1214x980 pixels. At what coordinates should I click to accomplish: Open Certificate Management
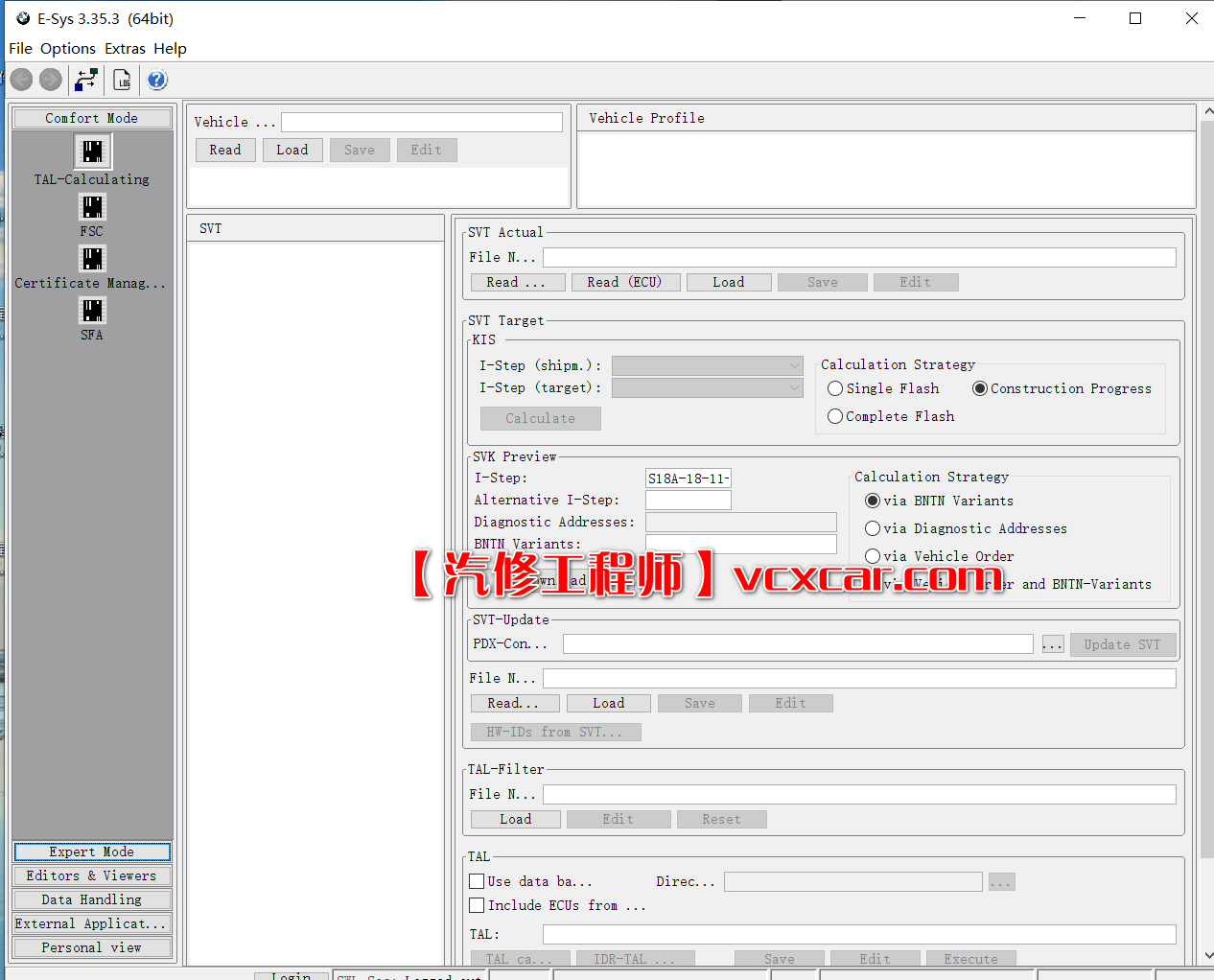[92, 258]
